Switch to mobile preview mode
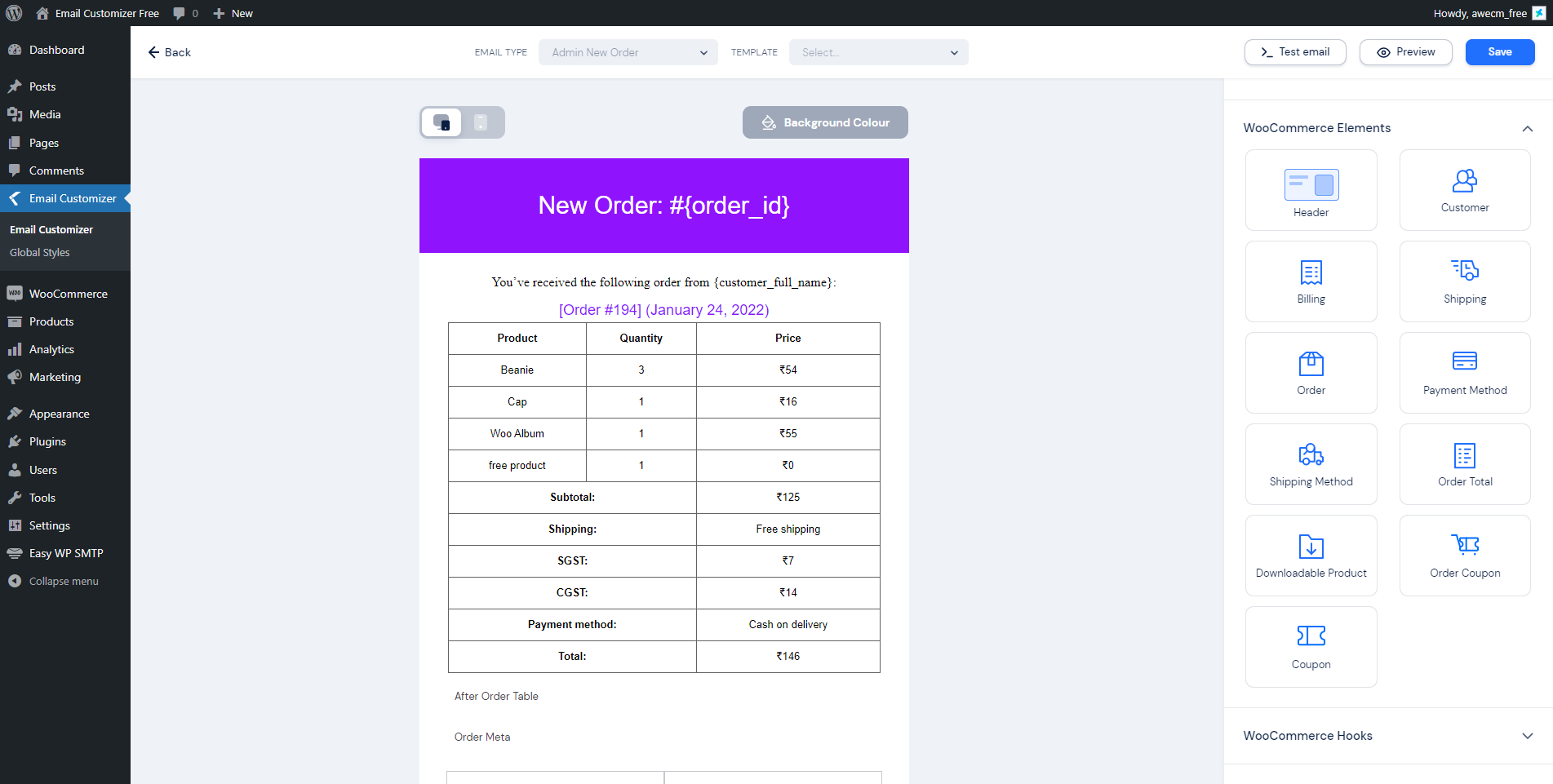1553x784 pixels. (x=481, y=122)
